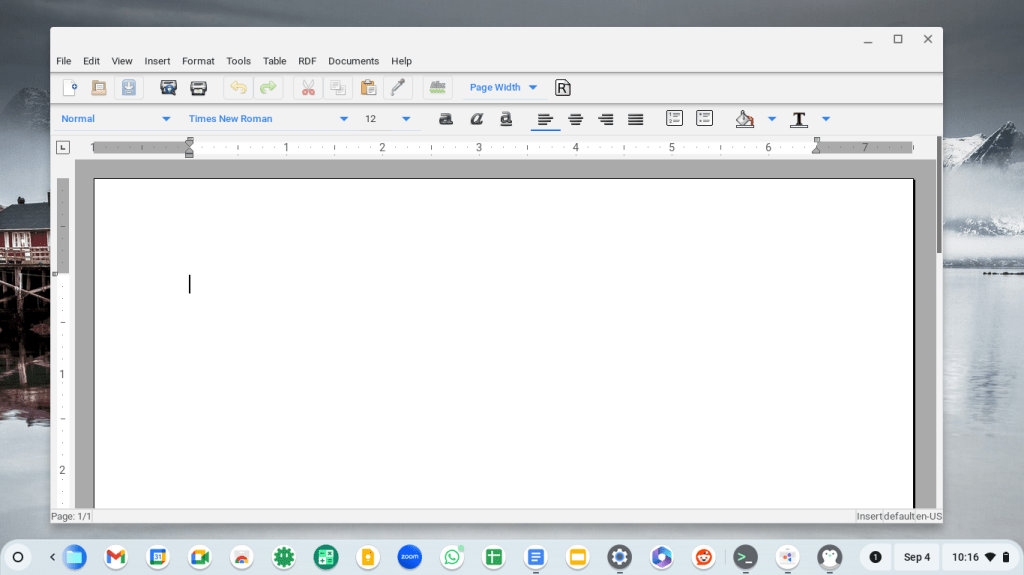1024x575 pixels.
Task: Open the Format menu
Action: tap(198, 61)
